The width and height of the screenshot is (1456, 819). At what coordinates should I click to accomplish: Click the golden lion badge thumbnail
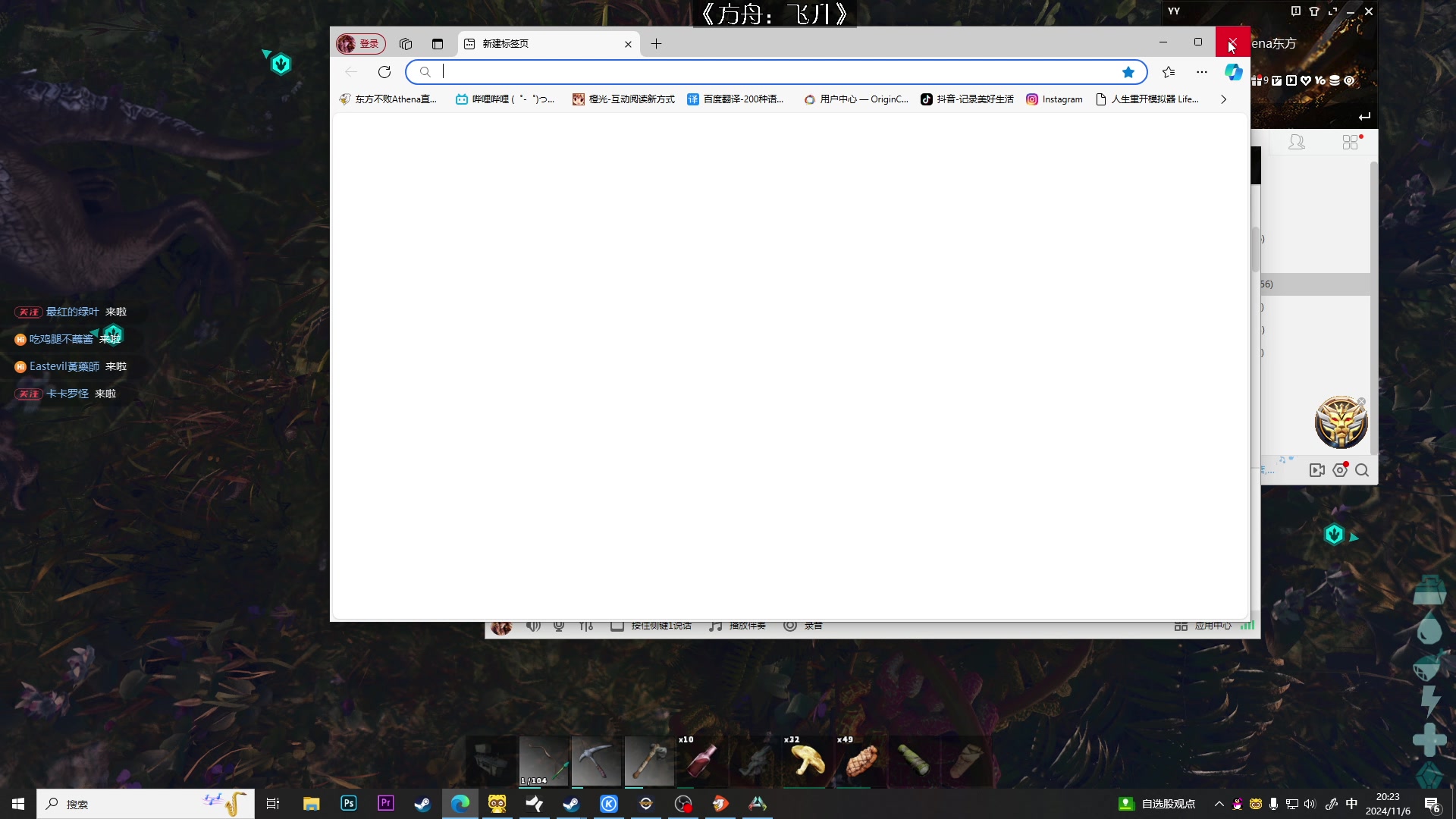point(1341,423)
